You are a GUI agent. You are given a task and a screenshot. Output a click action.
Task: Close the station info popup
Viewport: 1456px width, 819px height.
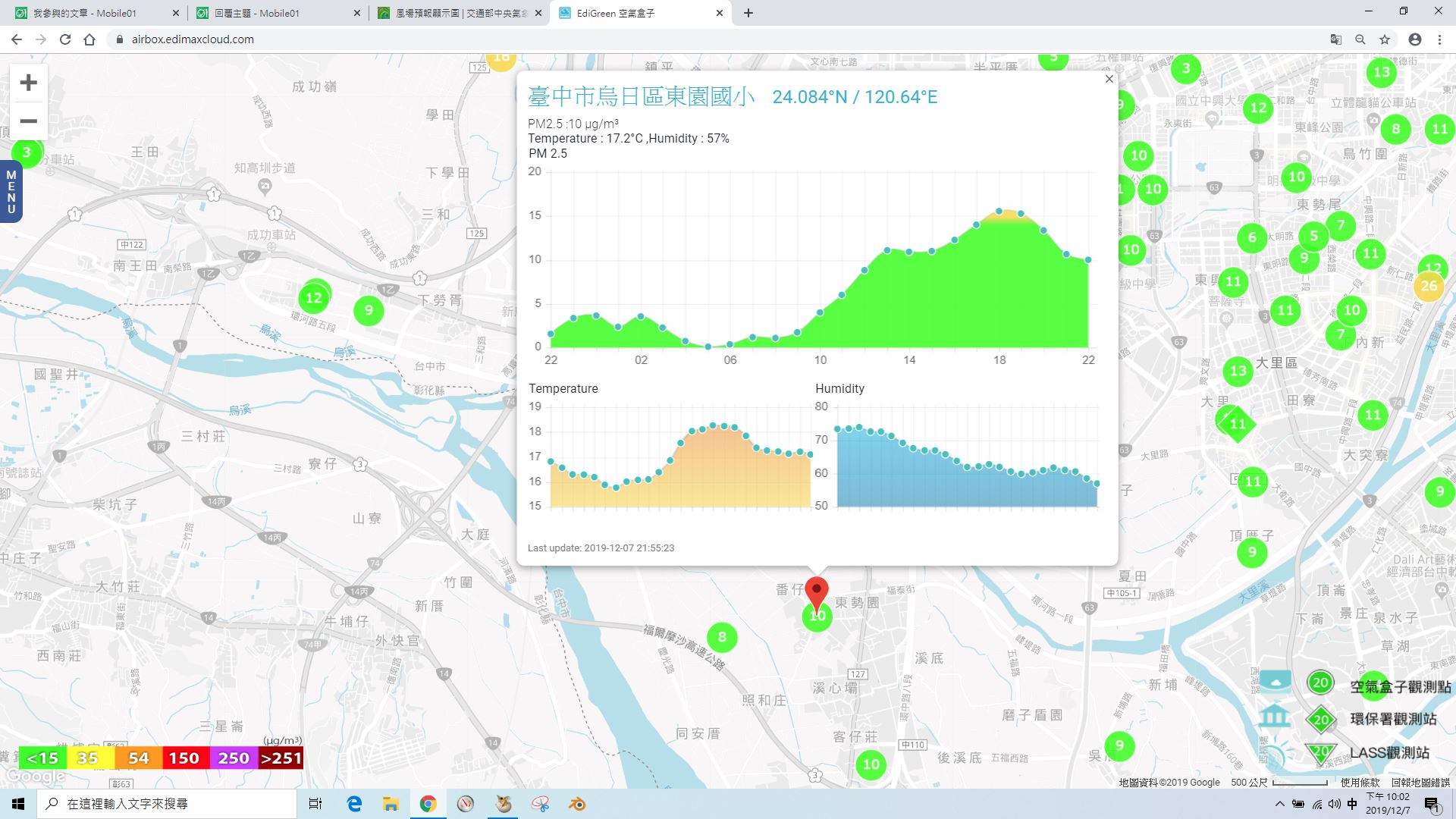[1109, 79]
